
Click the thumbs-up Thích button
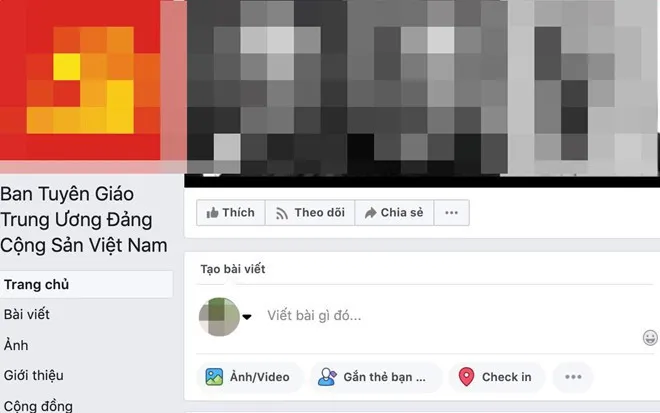[231, 213]
